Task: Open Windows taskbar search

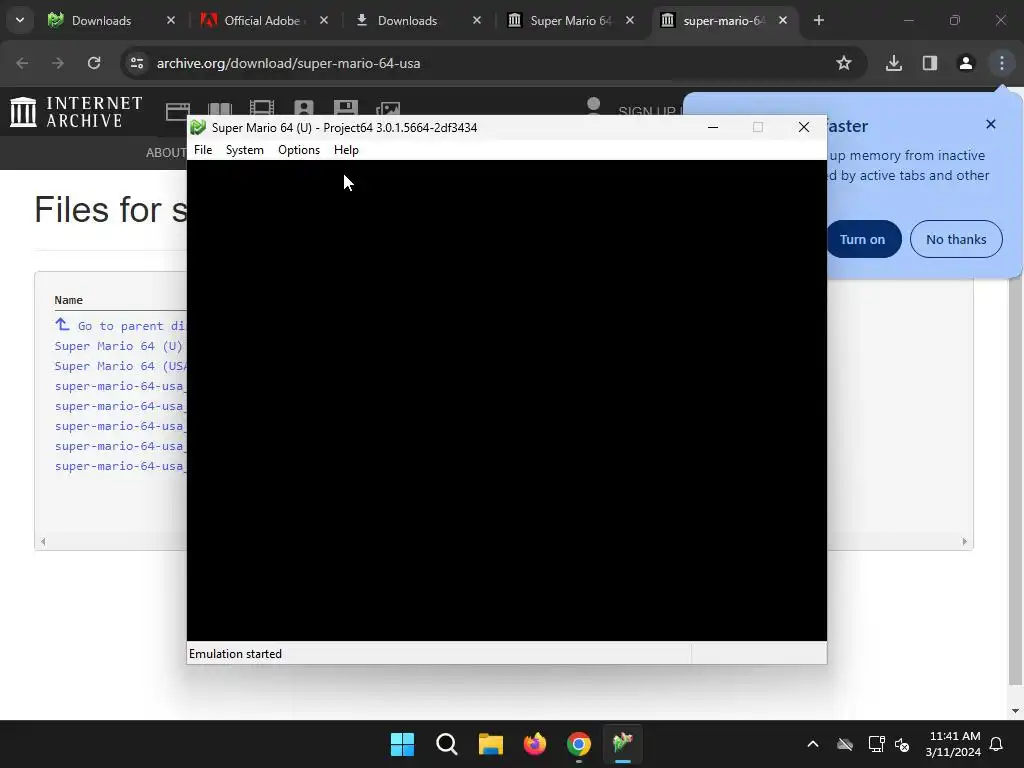Action: point(447,744)
